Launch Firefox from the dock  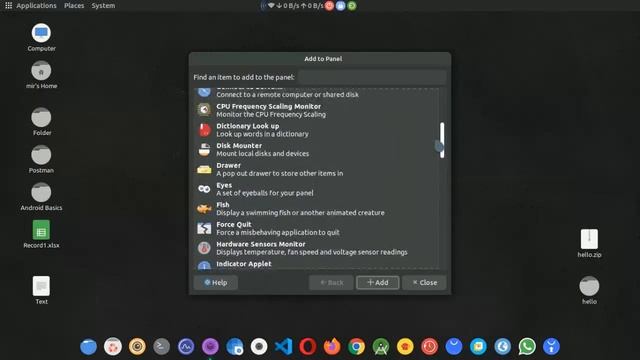(332, 347)
